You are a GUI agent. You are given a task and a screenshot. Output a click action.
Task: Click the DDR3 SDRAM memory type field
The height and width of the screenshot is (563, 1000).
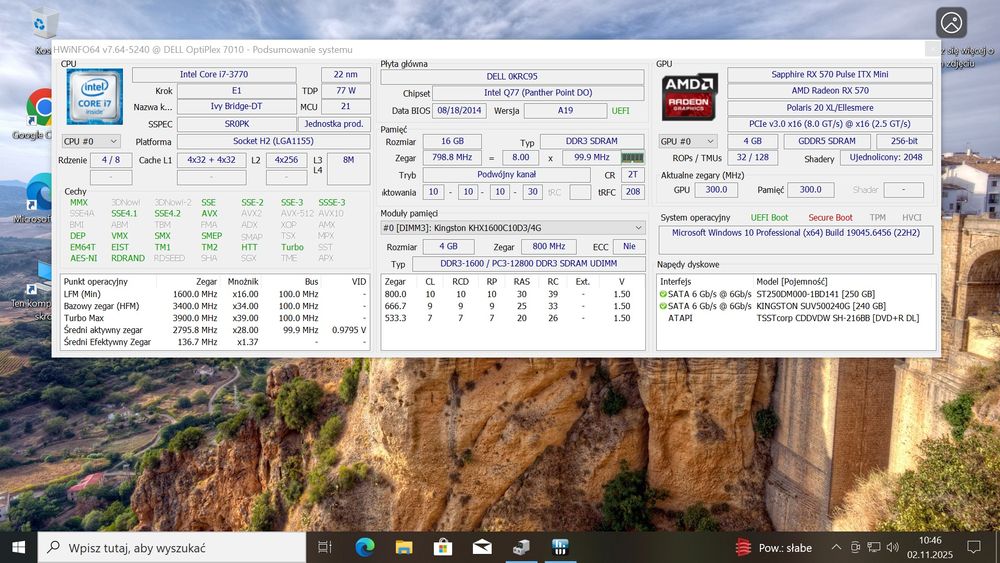tap(591, 141)
